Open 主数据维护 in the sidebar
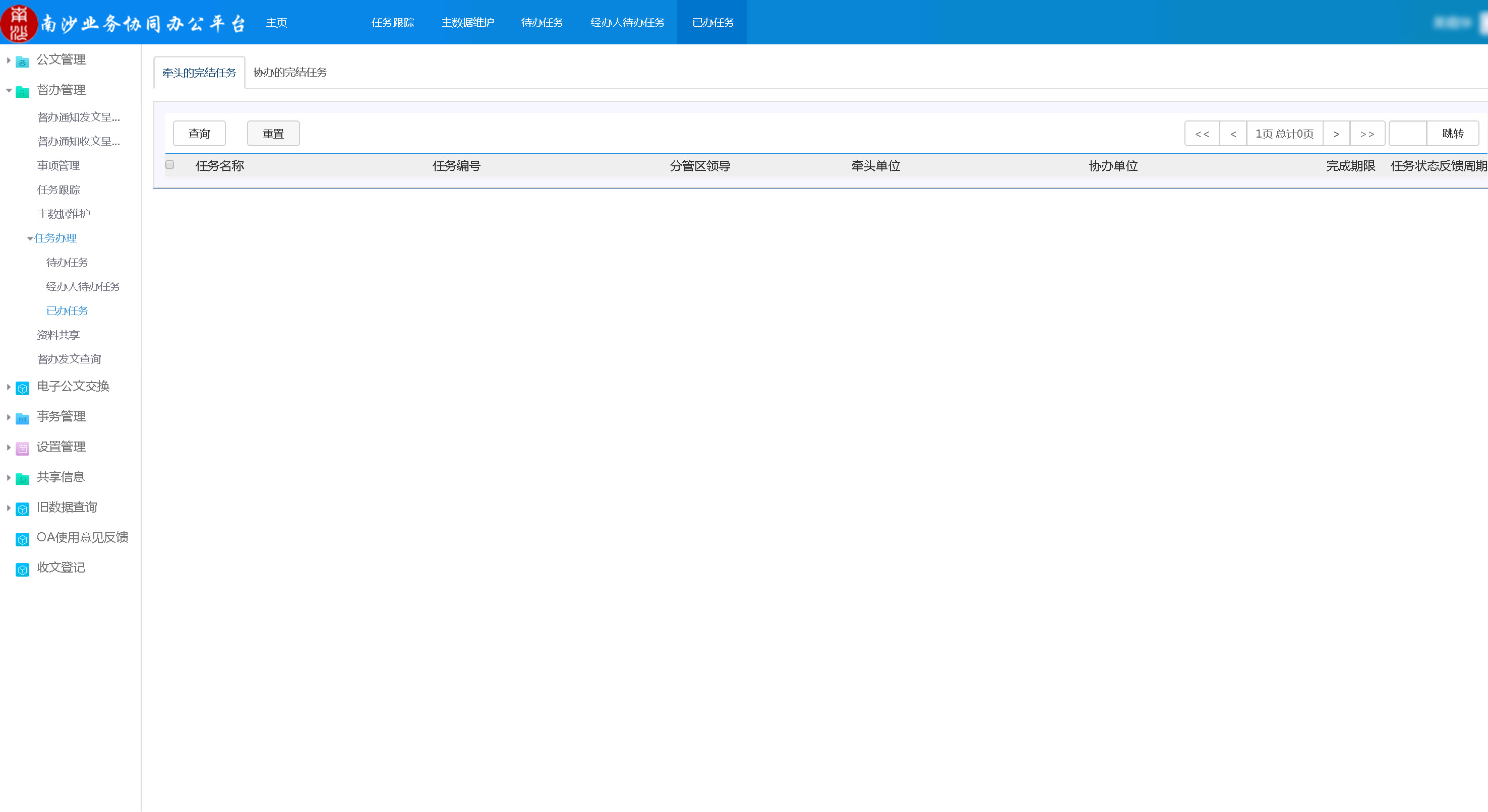The height and width of the screenshot is (812, 1488). click(x=64, y=214)
